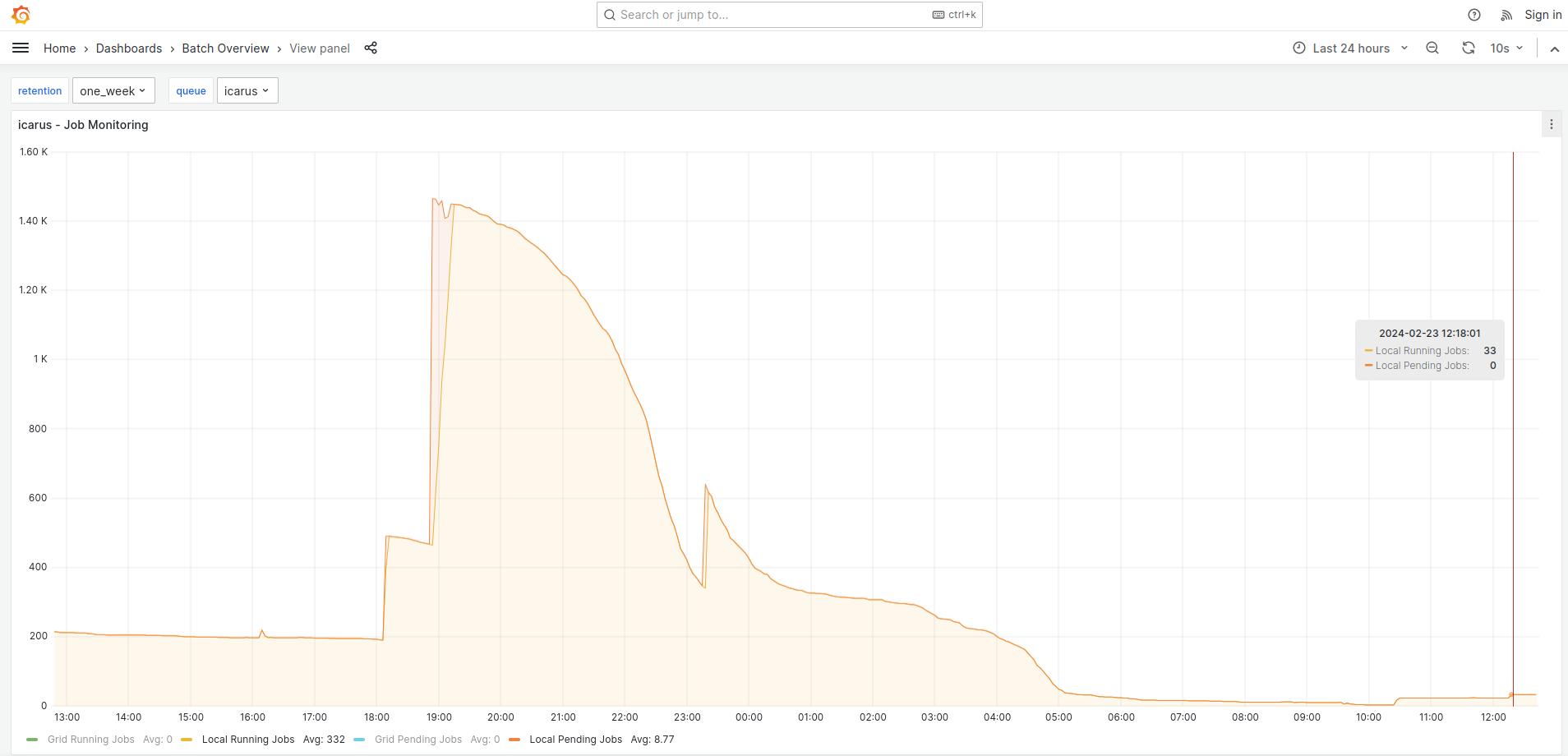Image resolution: width=1568 pixels, height=756 pixels.
Task: Click the 1.60 K y-axis label
Action: pos(33,152)
